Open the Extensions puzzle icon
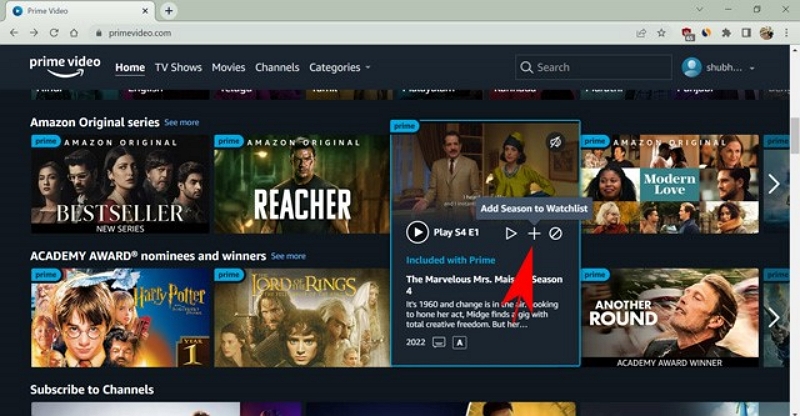Image resolution: width=800 pixels, height=416 pixels. (x=726, y=33)
